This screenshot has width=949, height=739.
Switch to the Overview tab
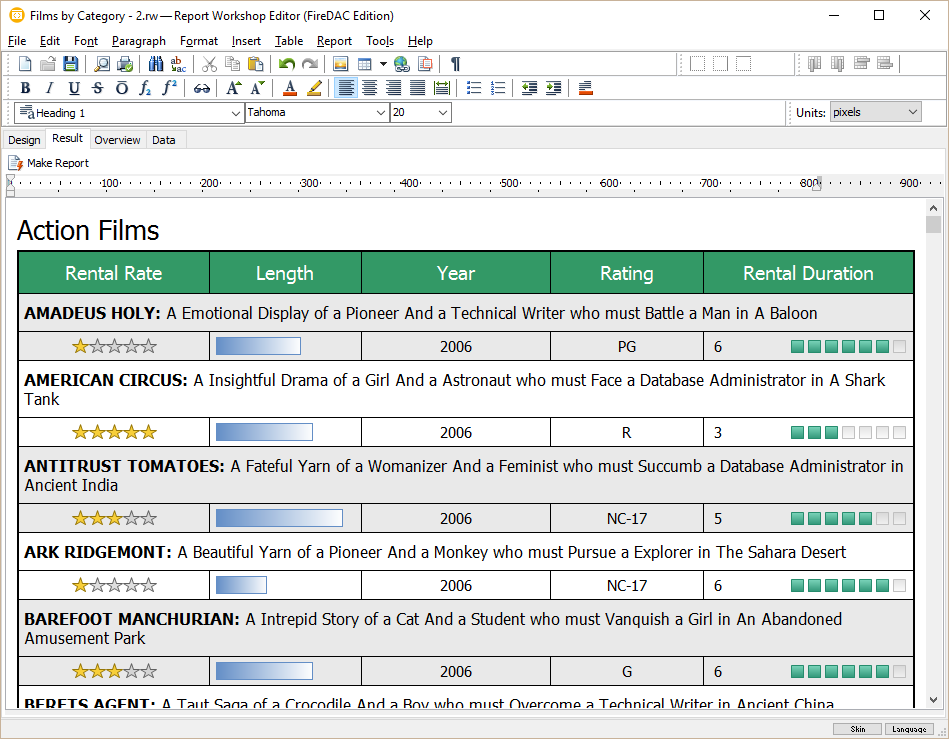pyautogui.click(x=117, y=140)
